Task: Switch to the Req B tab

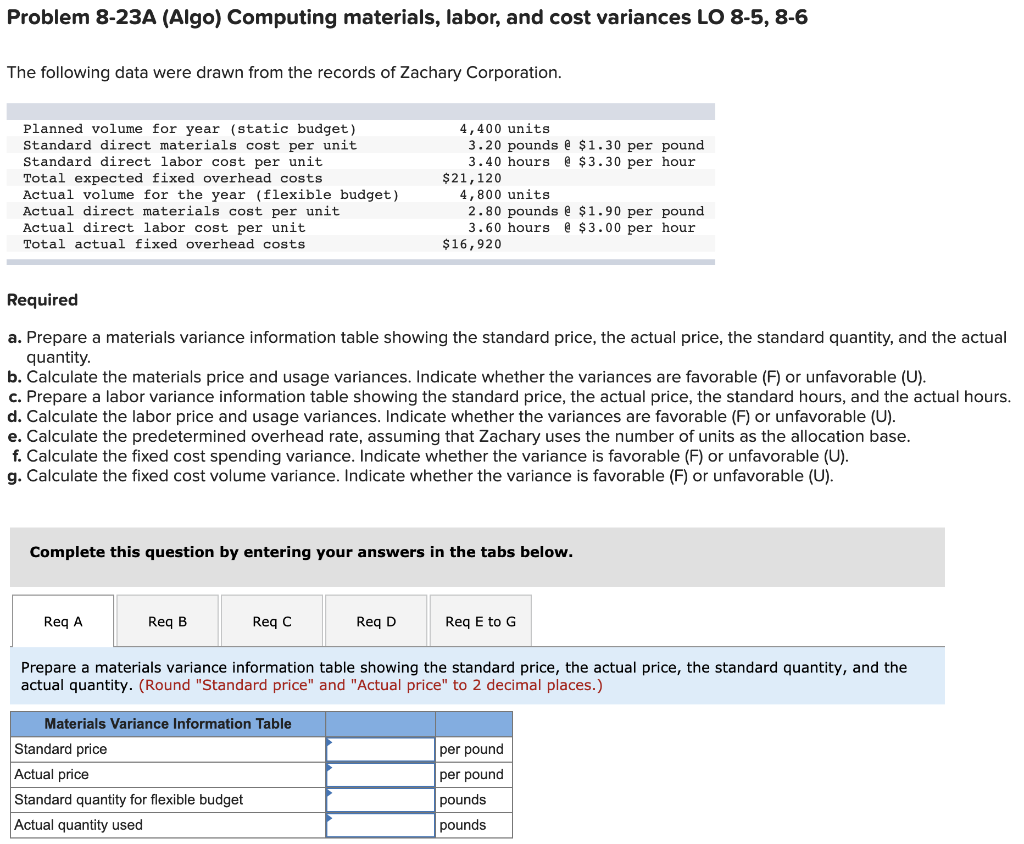Action: pos(167,620)
